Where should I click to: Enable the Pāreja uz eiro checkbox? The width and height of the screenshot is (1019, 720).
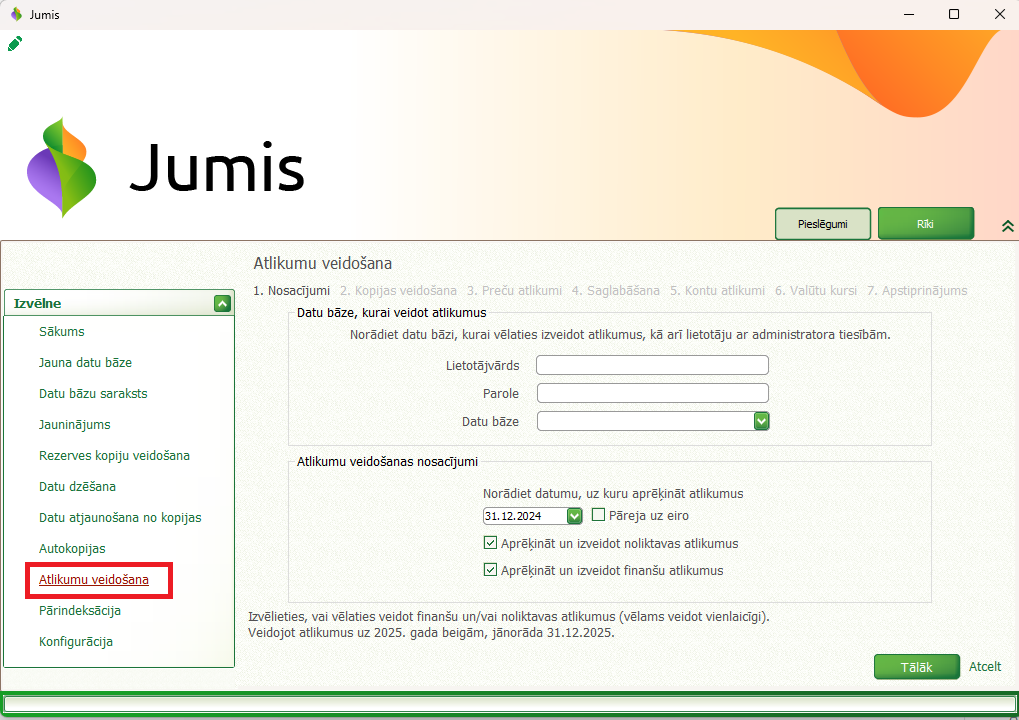599,515
